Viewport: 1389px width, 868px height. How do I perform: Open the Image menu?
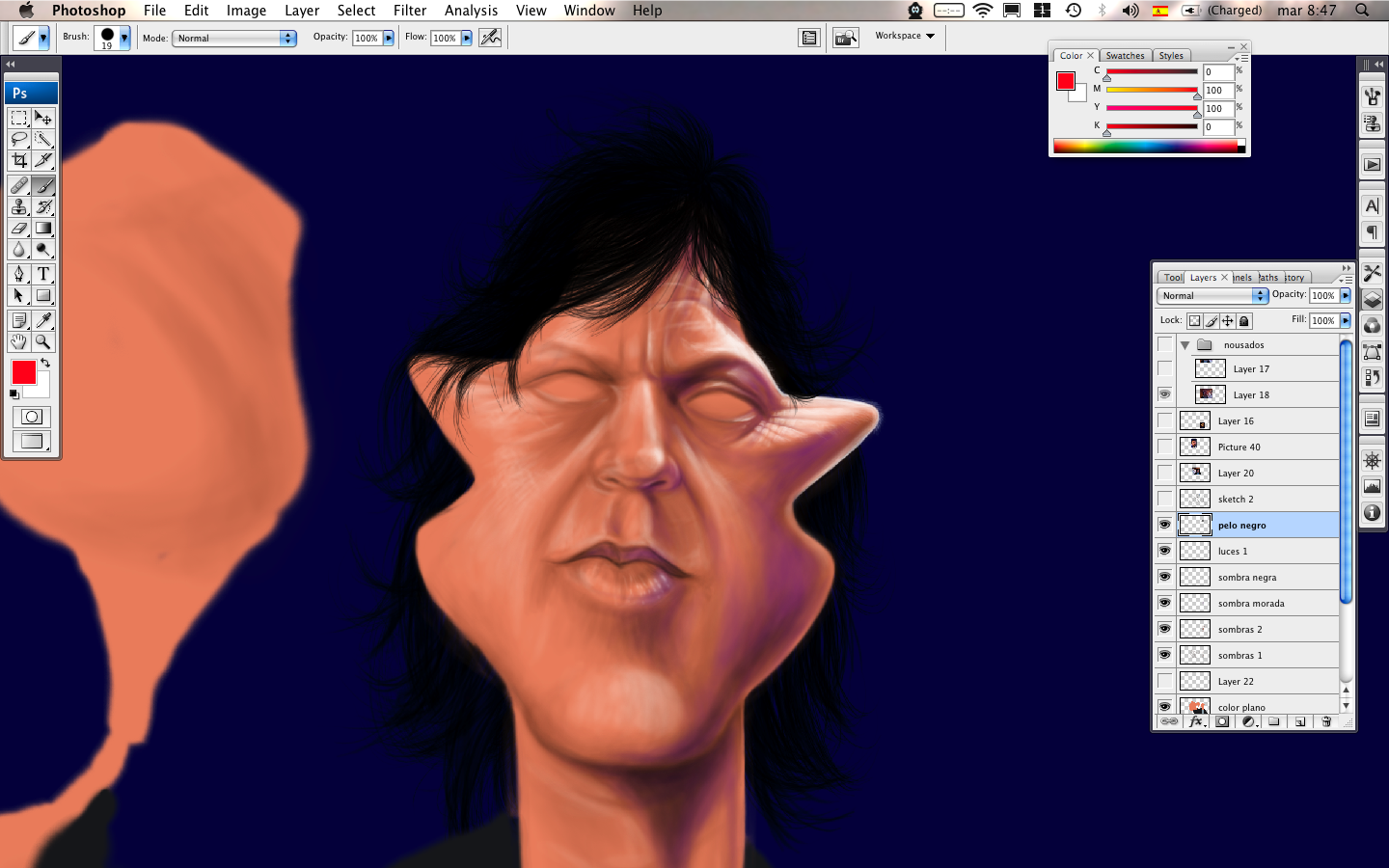click(246, 11)
